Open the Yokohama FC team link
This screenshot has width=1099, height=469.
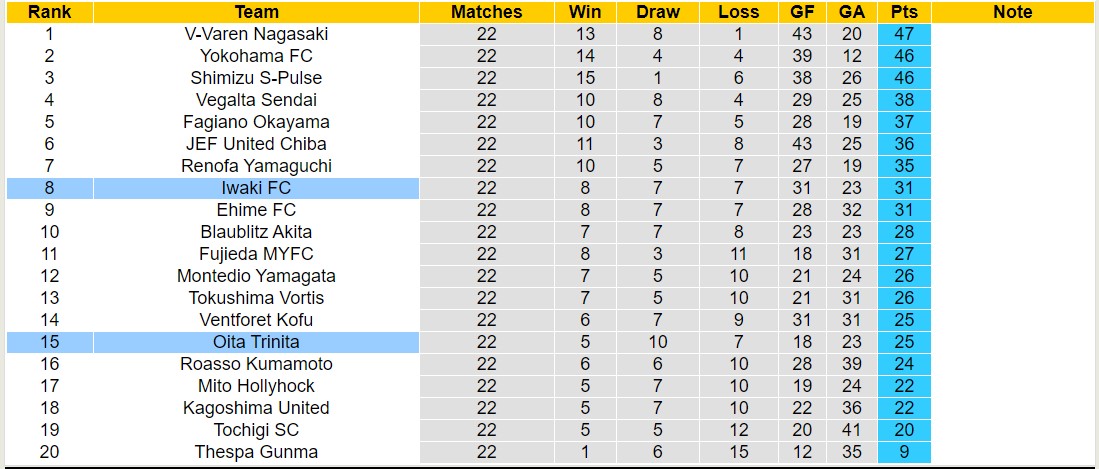[256, 56]
